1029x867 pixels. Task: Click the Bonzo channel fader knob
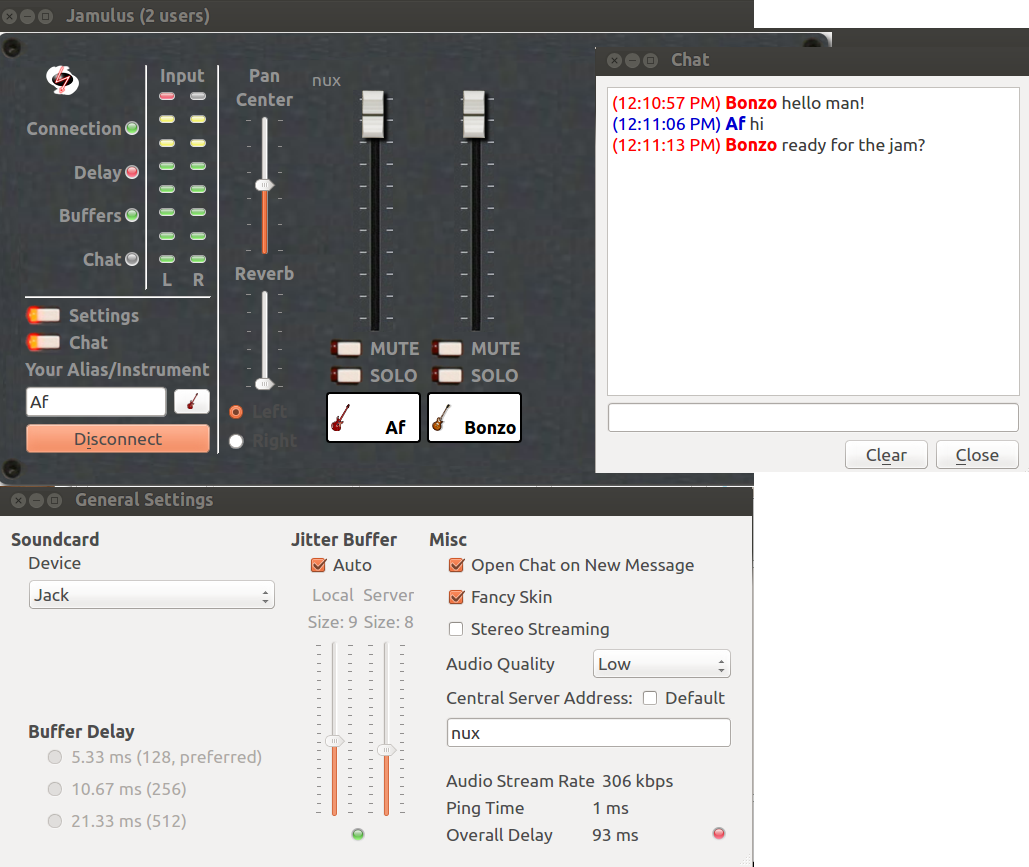[x=474, y=116]
